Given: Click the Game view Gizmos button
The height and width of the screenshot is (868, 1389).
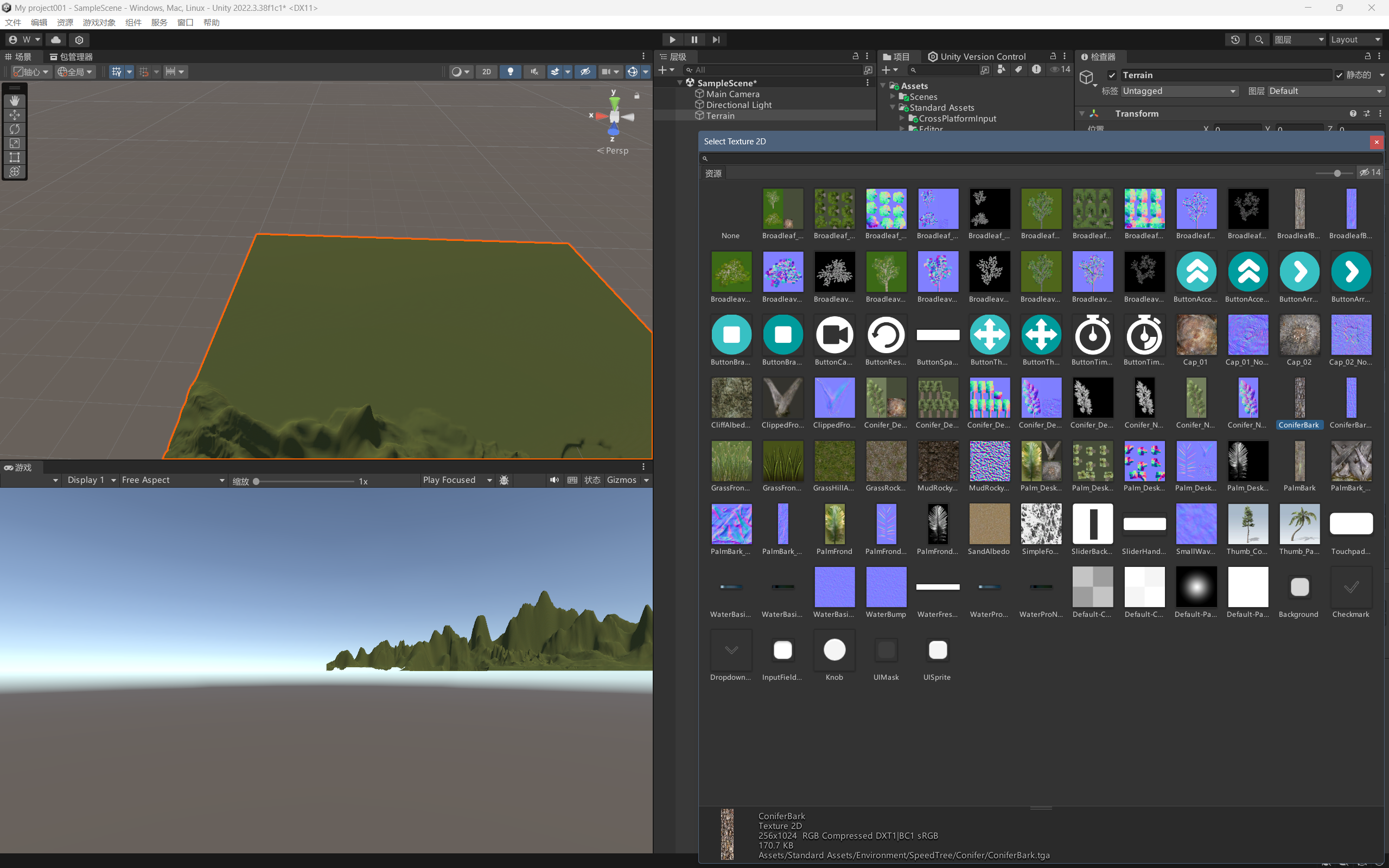Looking at the screenshot, I should [622, 480].
